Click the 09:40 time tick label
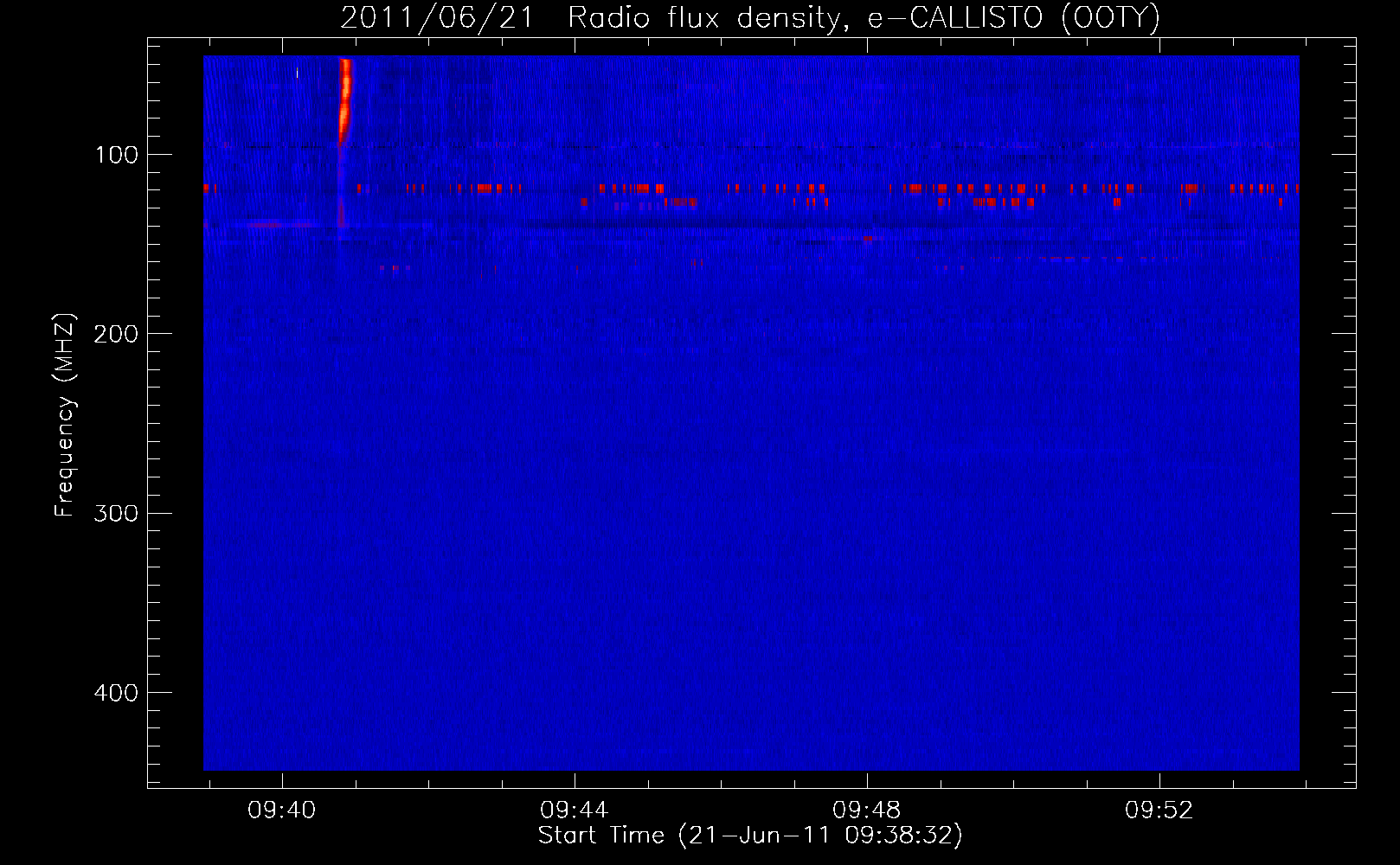The image size is (1400, 865). (x=282, y=811)
